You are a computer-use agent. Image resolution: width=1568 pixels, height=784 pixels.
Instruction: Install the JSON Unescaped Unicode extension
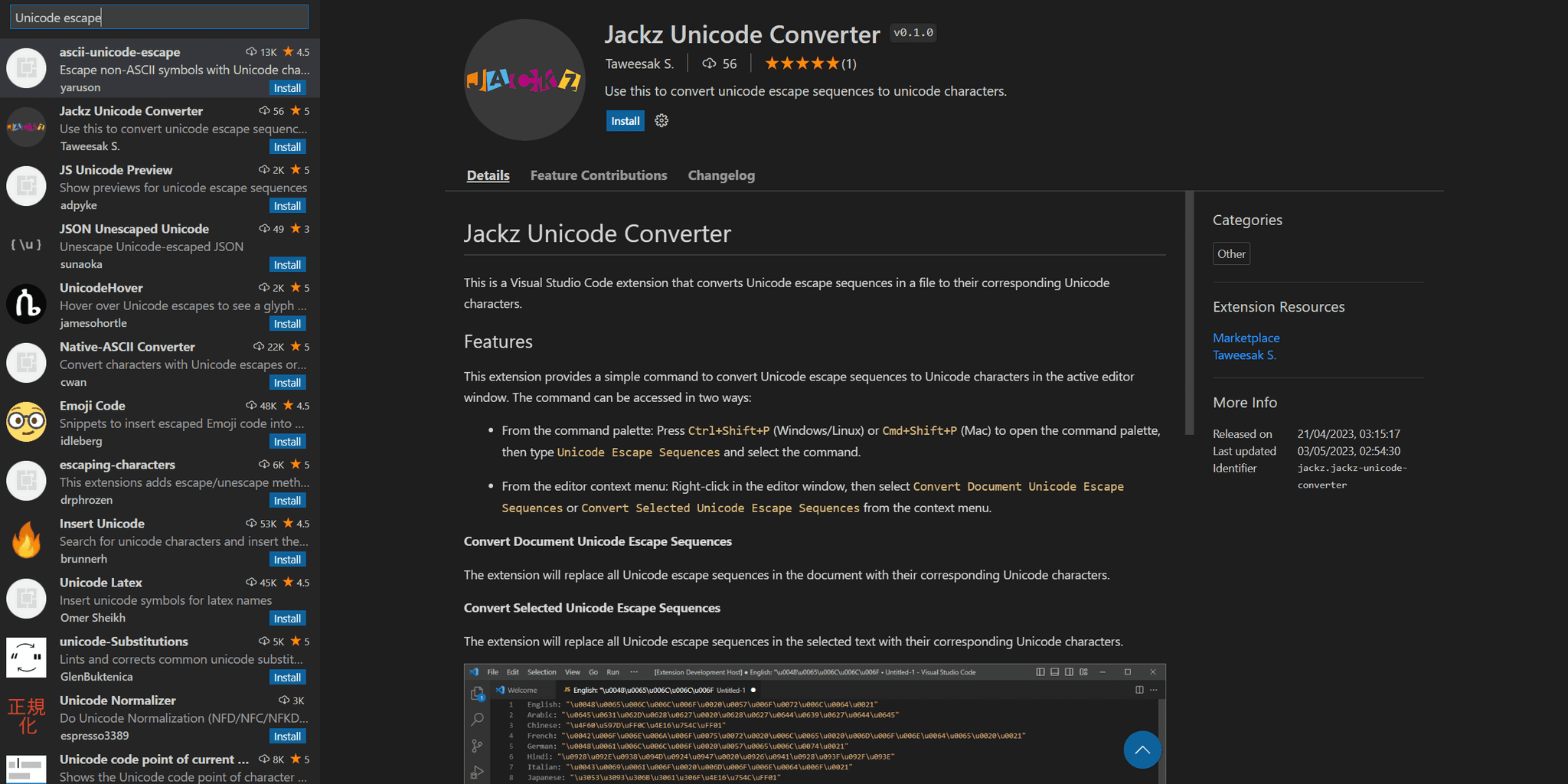[x=288, y=265]
